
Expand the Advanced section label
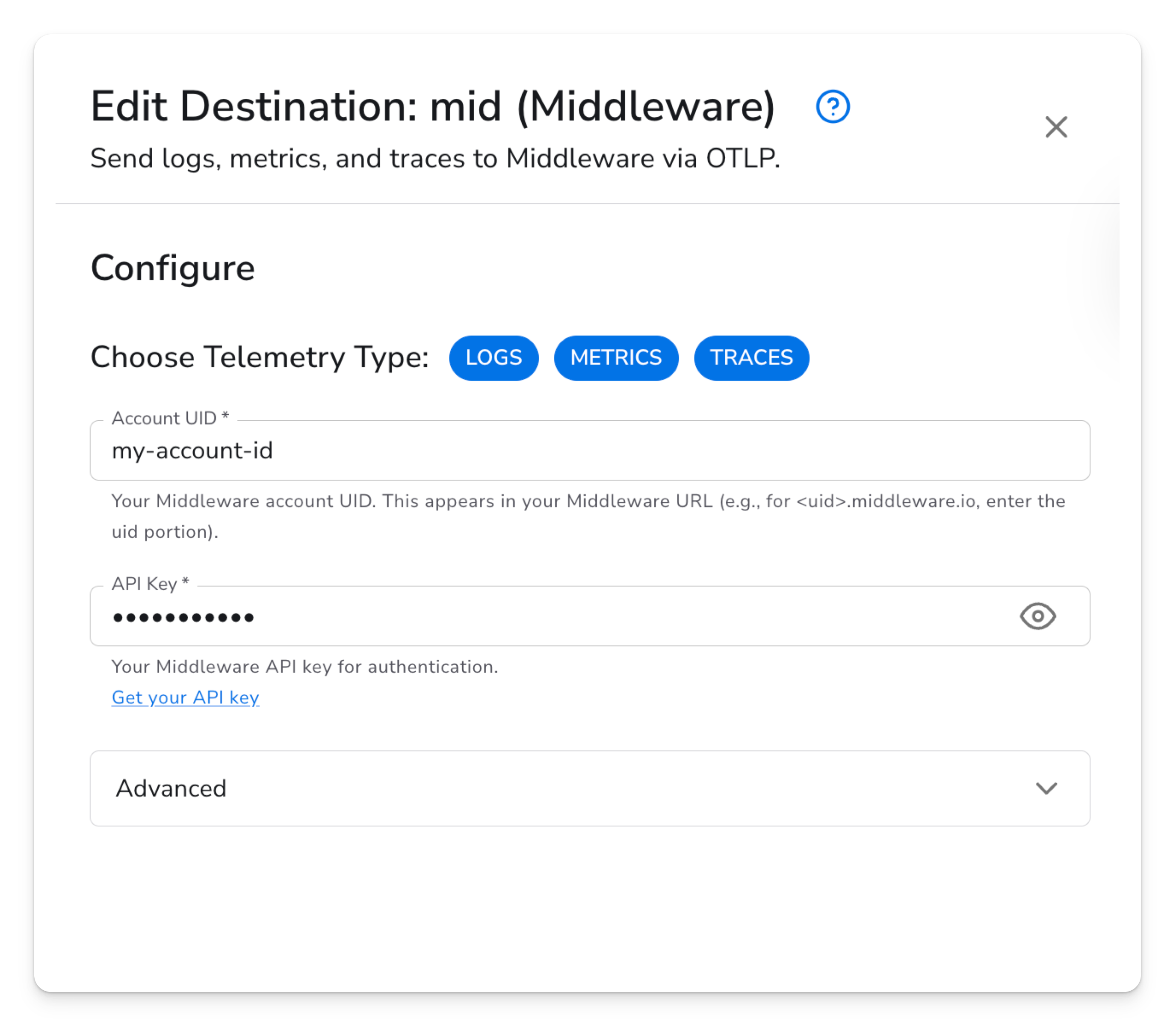point(171,788)
